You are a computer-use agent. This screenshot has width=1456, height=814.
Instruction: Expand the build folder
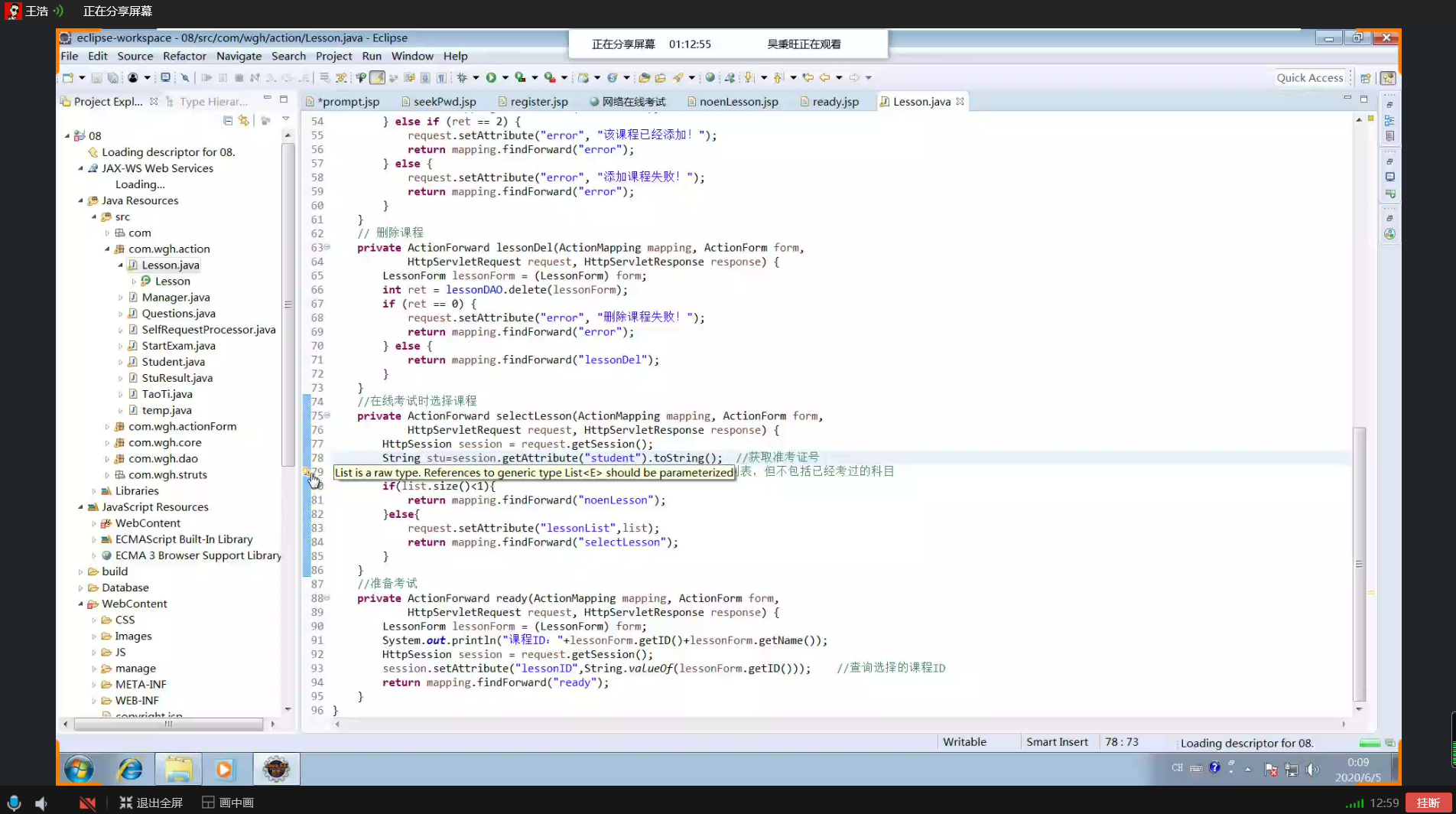[x=81, y=571]
